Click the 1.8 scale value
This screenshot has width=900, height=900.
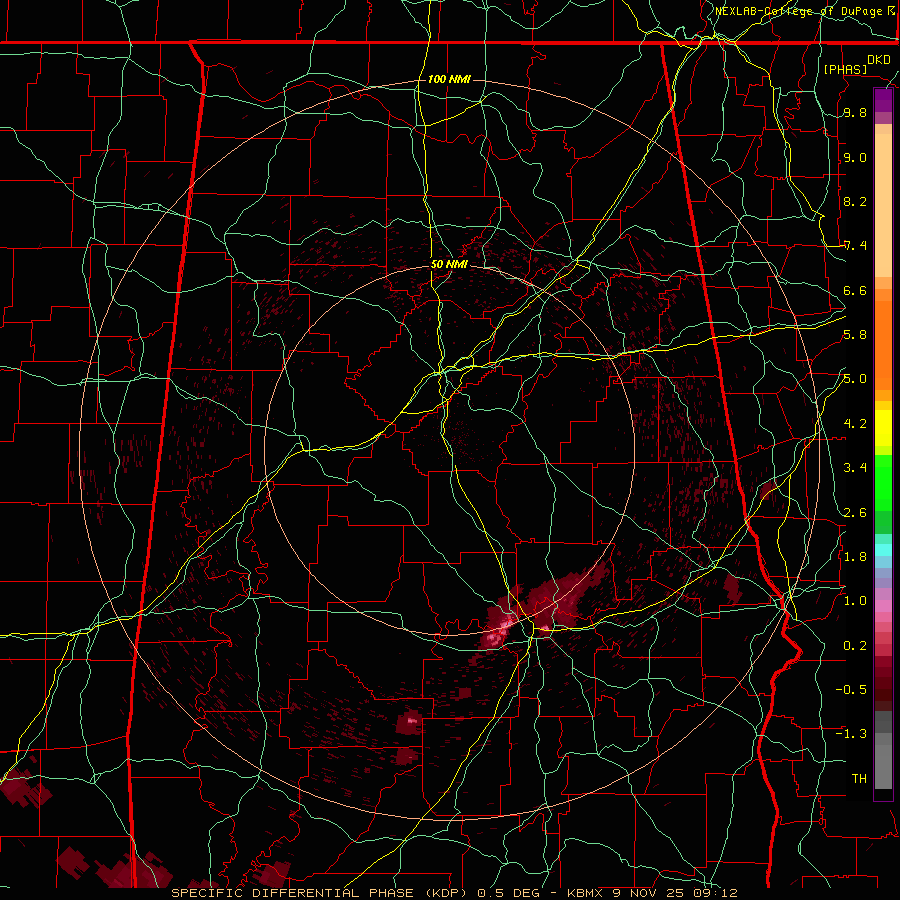[x=855, y=556]
